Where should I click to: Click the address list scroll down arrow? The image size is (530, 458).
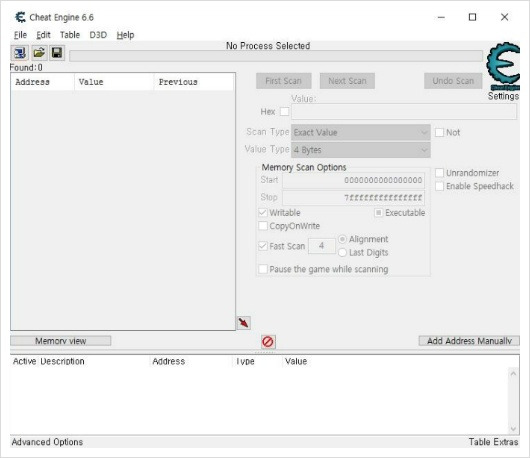pos(513,429)
